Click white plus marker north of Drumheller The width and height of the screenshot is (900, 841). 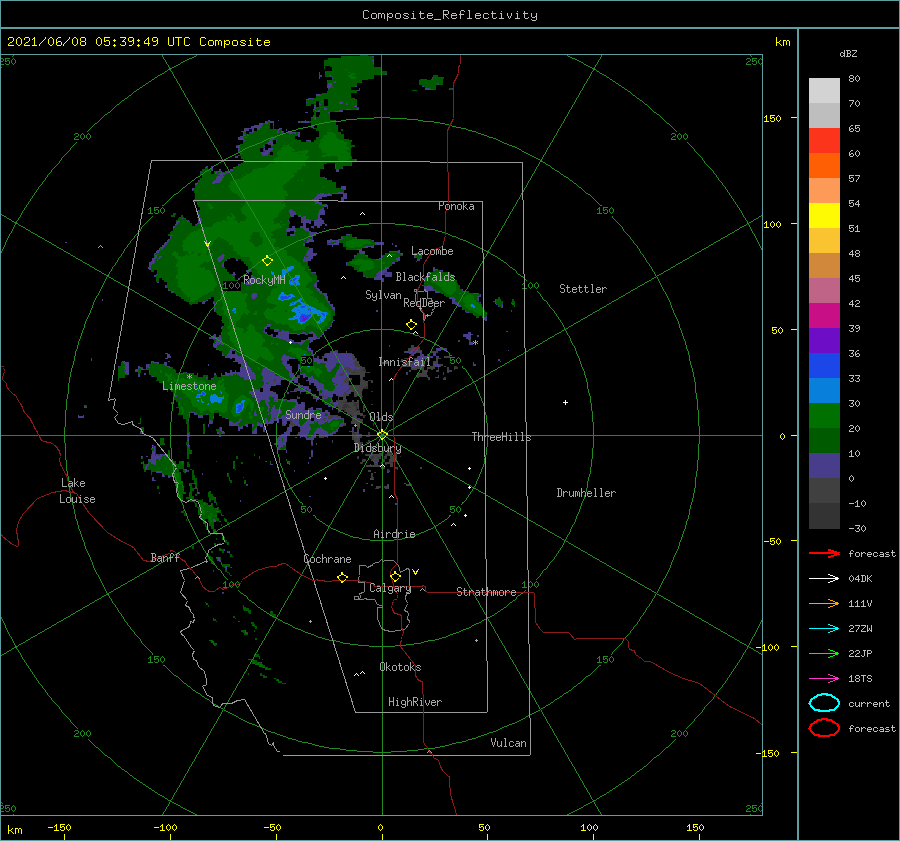coord(565,402)
